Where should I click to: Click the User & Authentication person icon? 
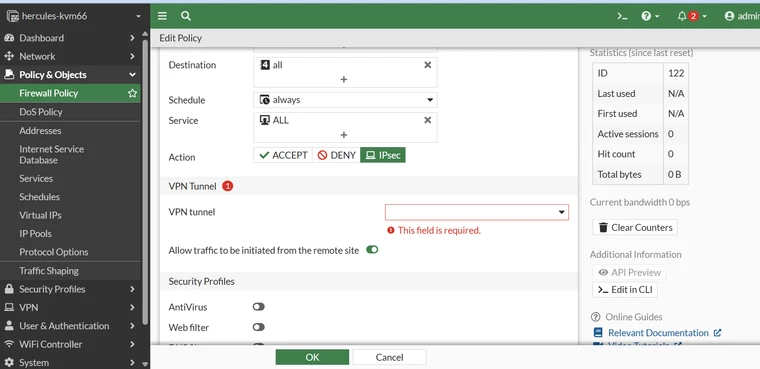[9, 326]
